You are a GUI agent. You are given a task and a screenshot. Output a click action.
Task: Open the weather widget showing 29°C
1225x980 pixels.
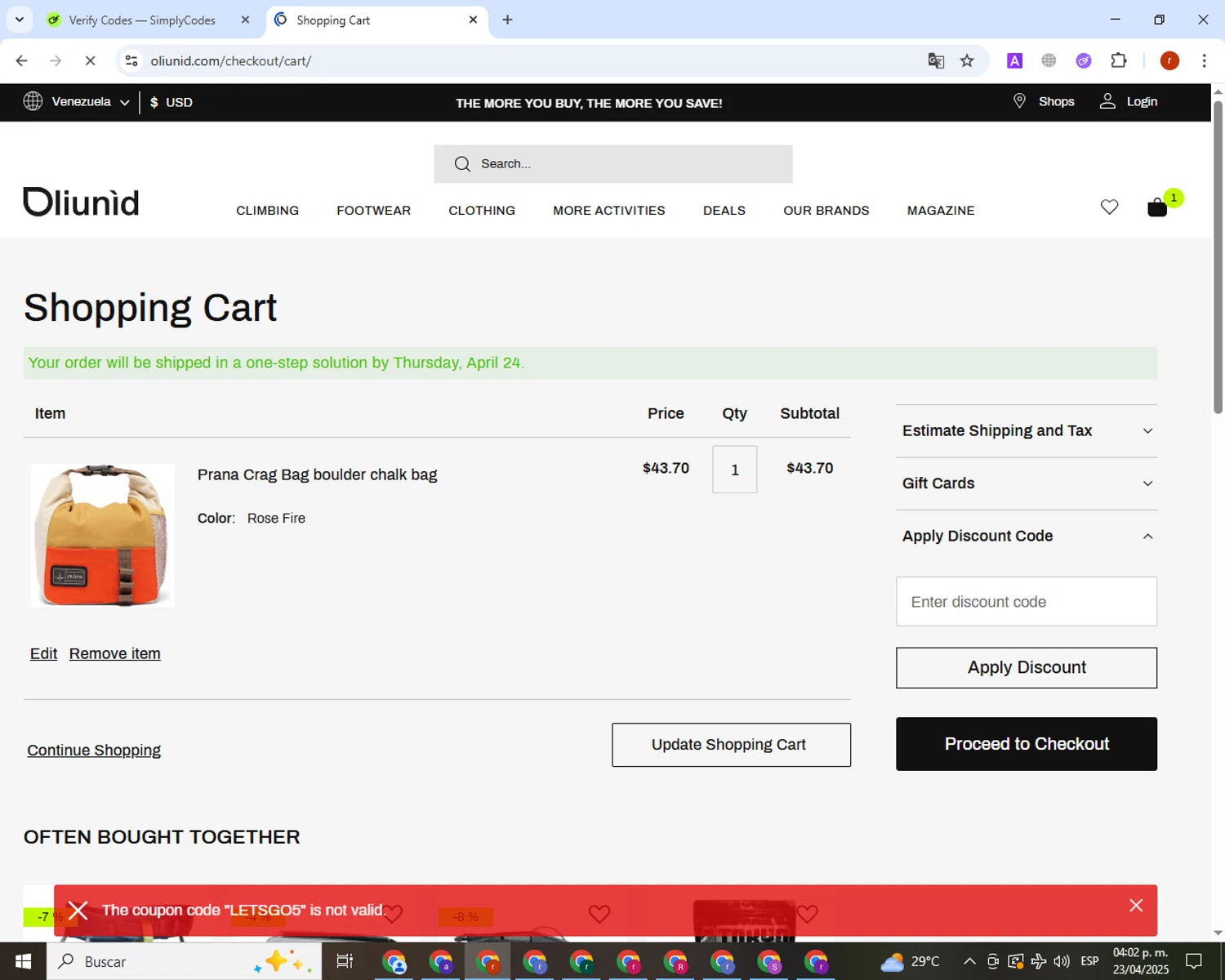(910, 961)
